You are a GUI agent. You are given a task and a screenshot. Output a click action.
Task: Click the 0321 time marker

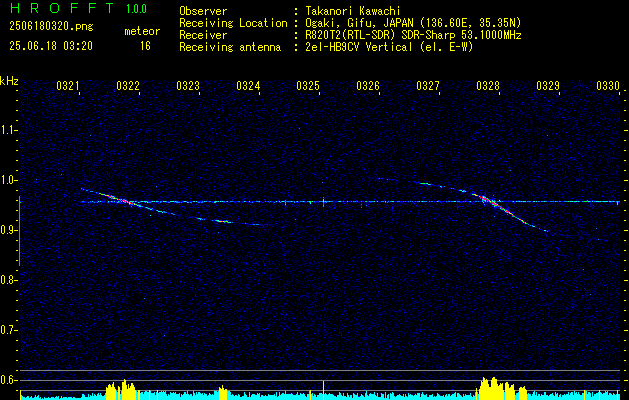click(68, 86)
